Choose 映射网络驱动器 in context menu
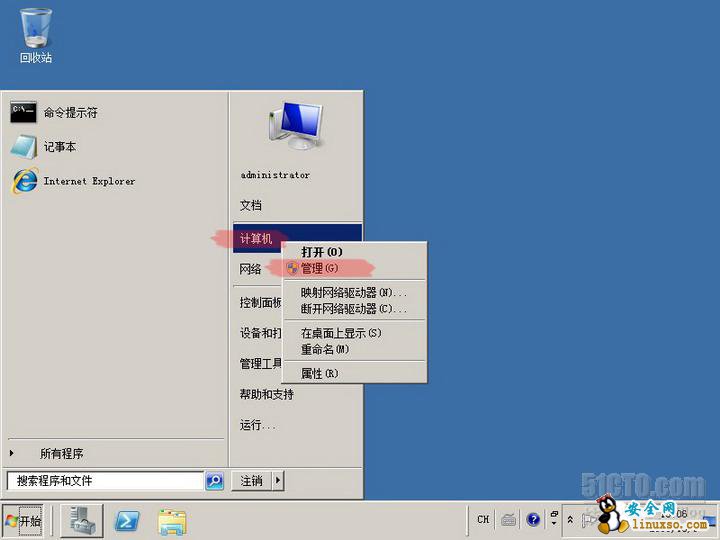Image resolution: width=720 pixels, height=540 pixels. (x=353, y=292)
